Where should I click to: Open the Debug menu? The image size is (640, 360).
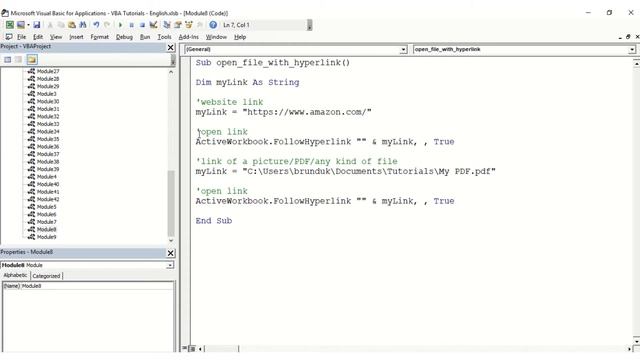pyautogui.click(x=124, y=37)
